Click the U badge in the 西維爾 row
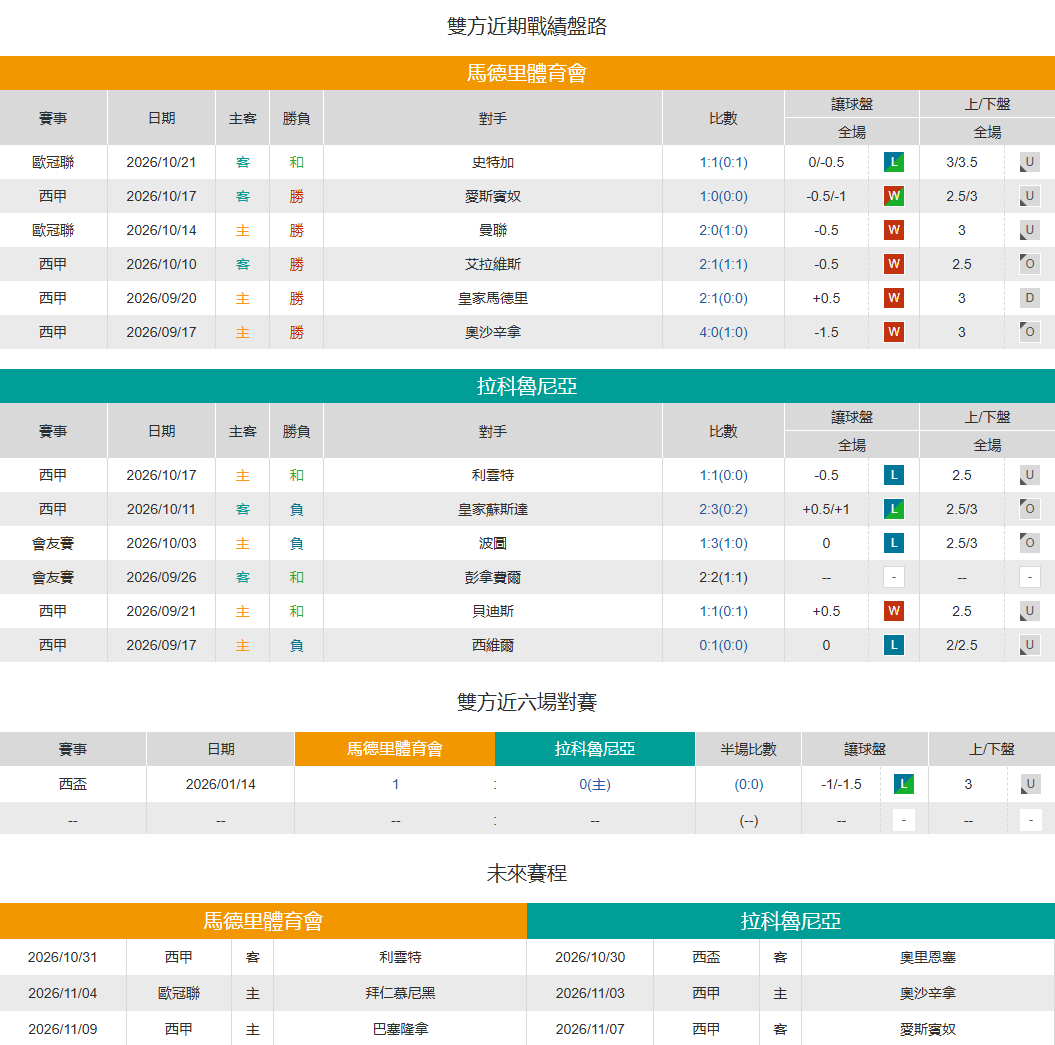Screen dimensions: 1055x1045 1029,645
